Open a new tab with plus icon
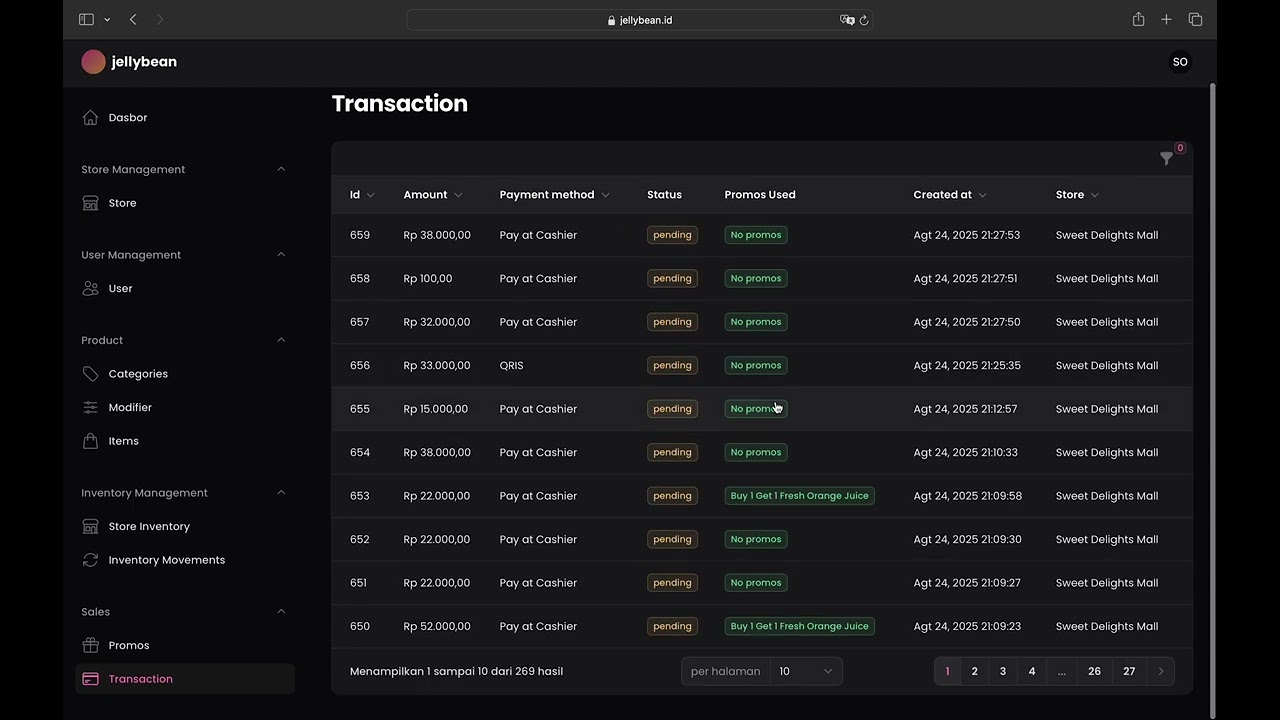This screenshot has height=720, width=1280. pos(1166,20)
